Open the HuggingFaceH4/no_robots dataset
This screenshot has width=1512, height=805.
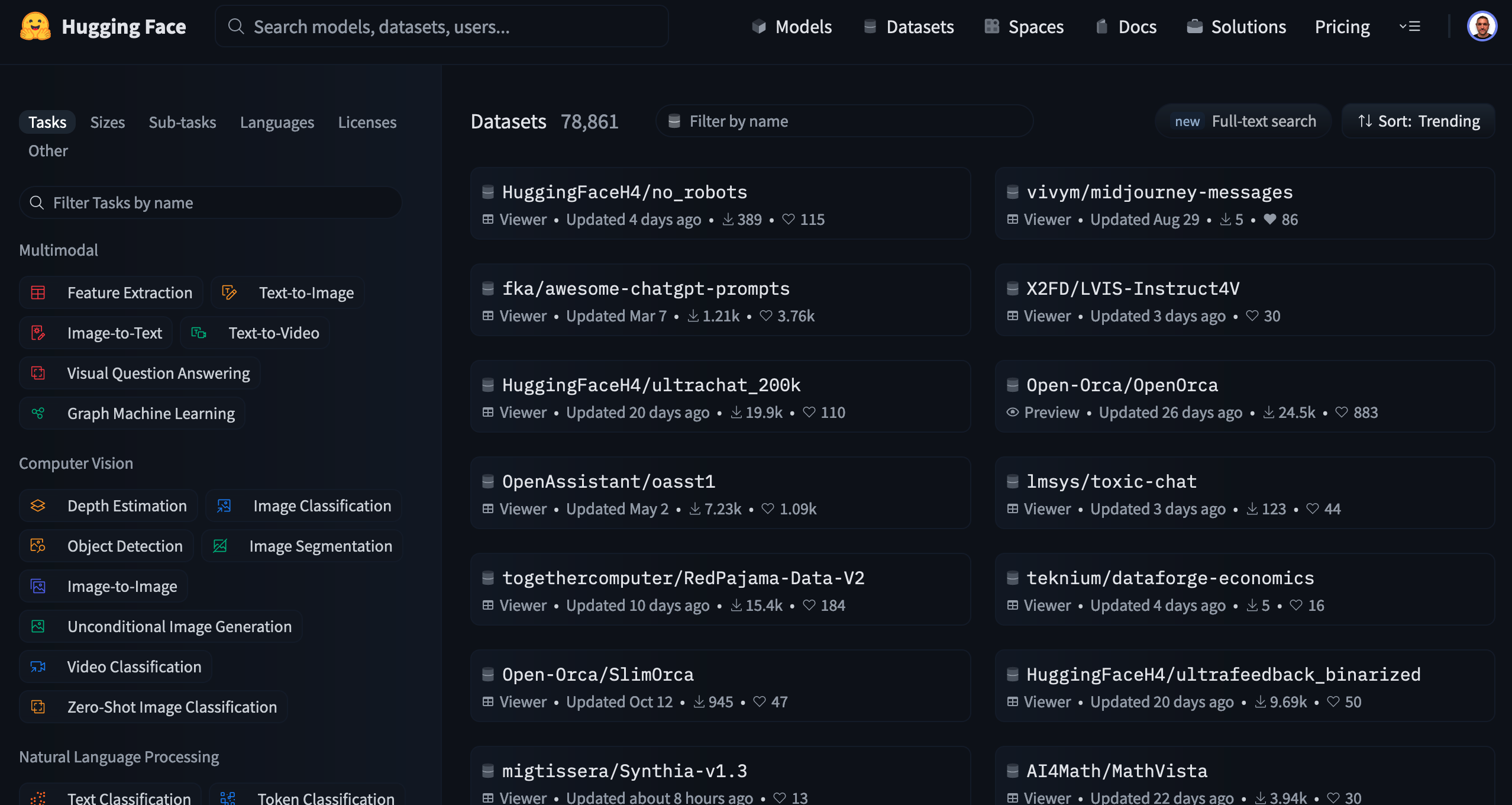point(624,192)
